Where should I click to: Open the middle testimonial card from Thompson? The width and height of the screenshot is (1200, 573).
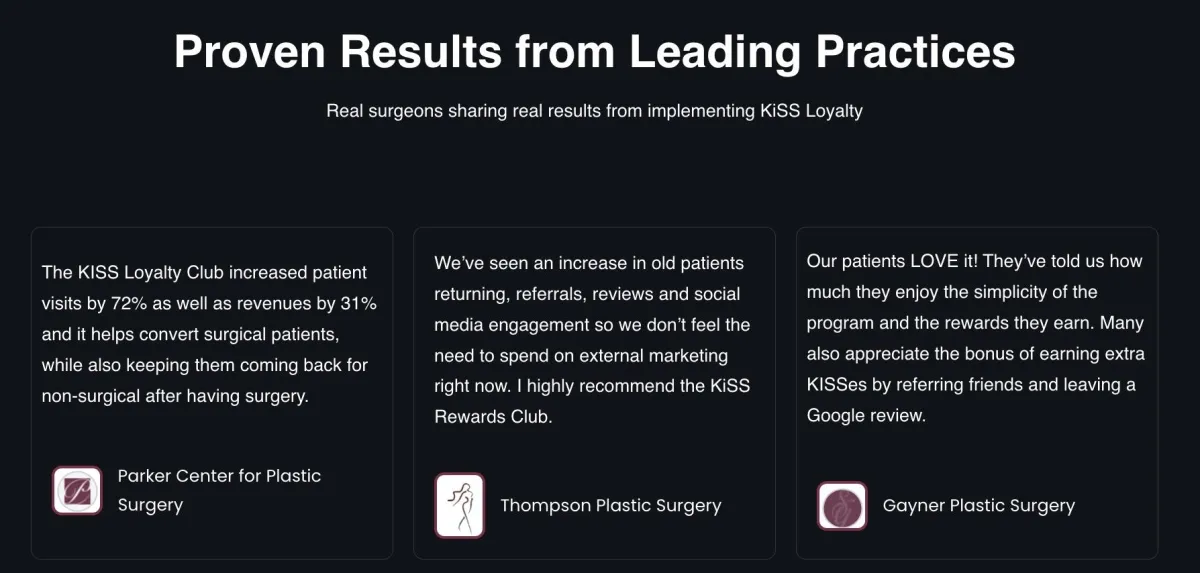(594, 393)
